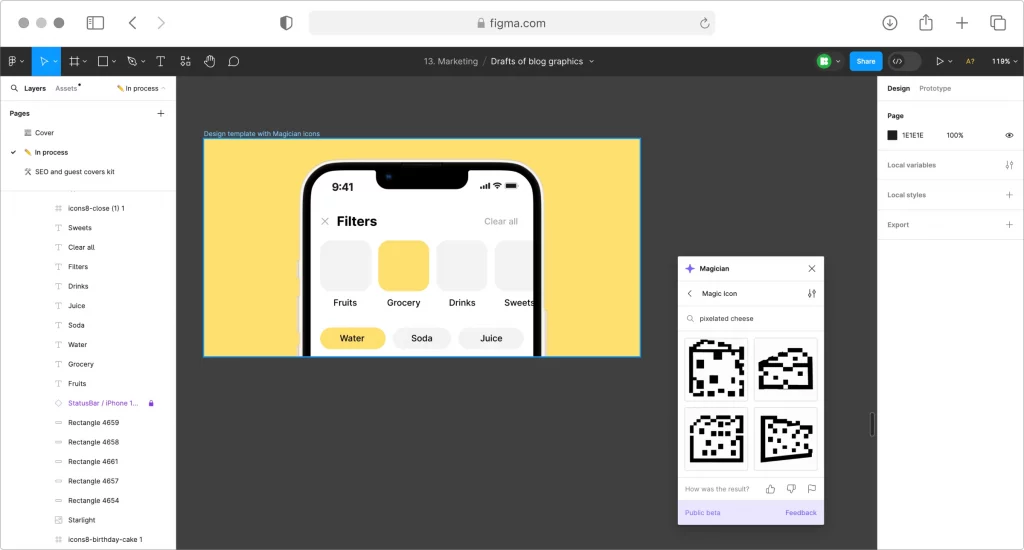Viewport: 1024px width, 550px height.
Task: Open the Resources tool
Action: pyautogui.click(x=185, y=61)
